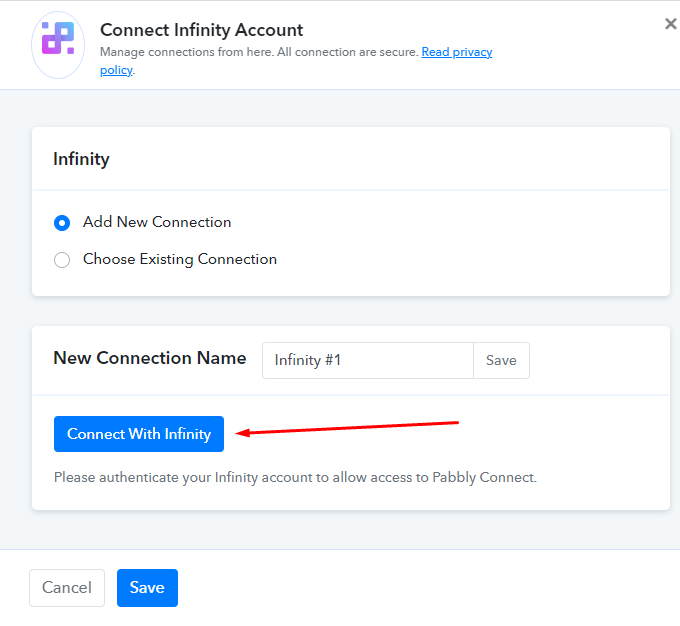
Task: Click Save attached to the connection name field
Action: [x=501, y=361]
